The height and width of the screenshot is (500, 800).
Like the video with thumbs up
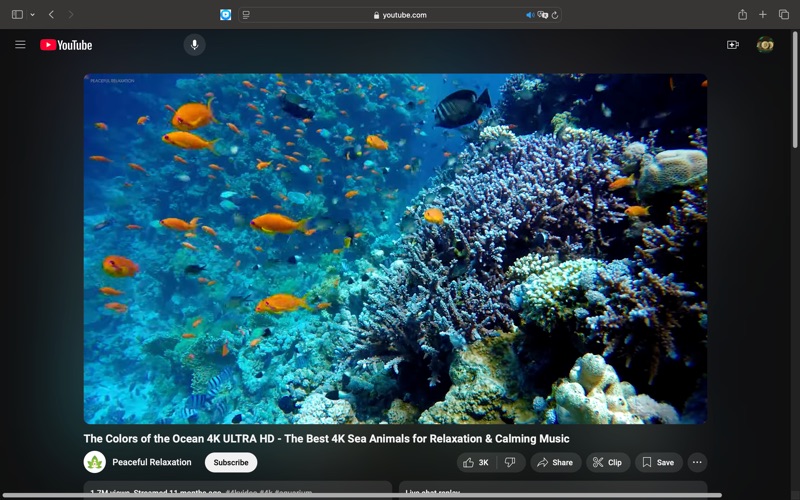[476, 462]
